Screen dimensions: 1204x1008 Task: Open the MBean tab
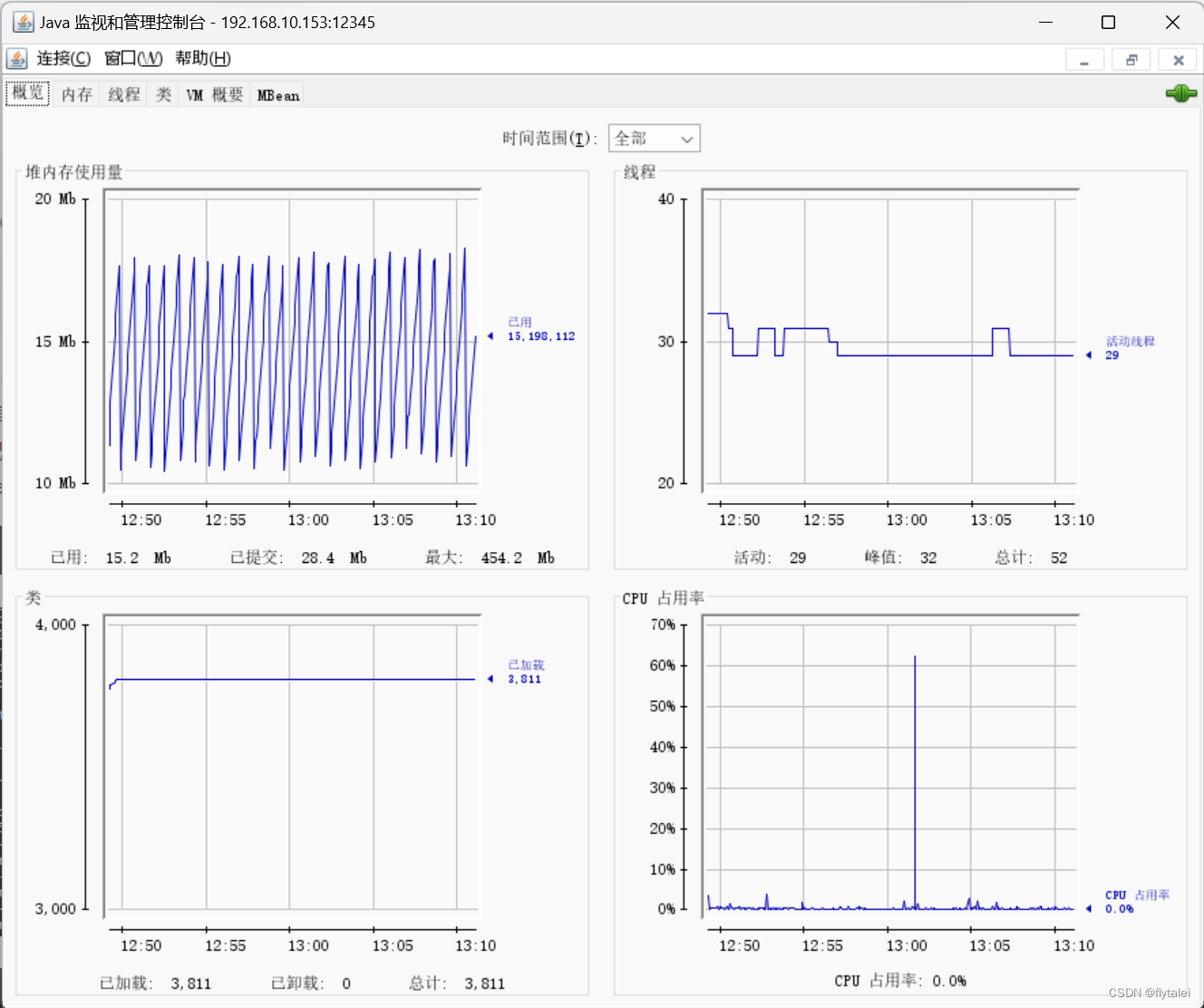tap(278, 94)
